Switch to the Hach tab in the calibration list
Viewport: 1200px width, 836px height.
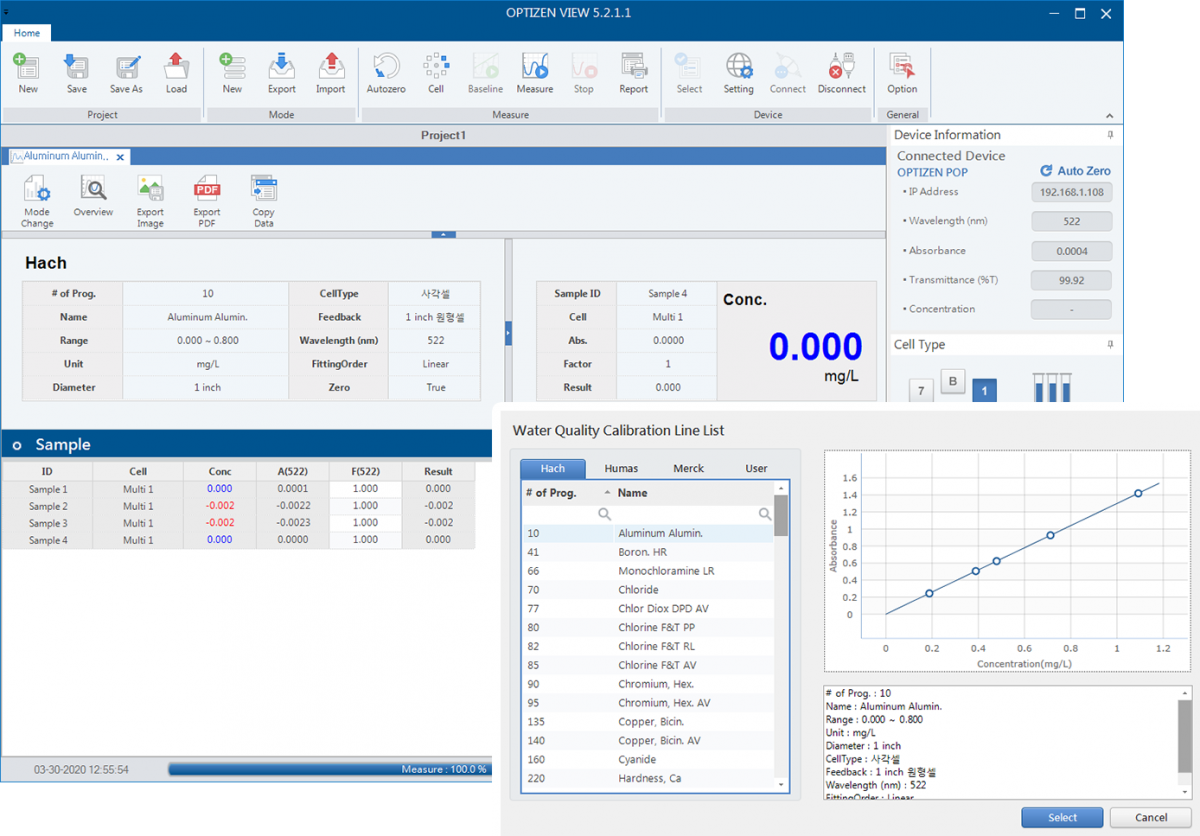coord(553,468)
